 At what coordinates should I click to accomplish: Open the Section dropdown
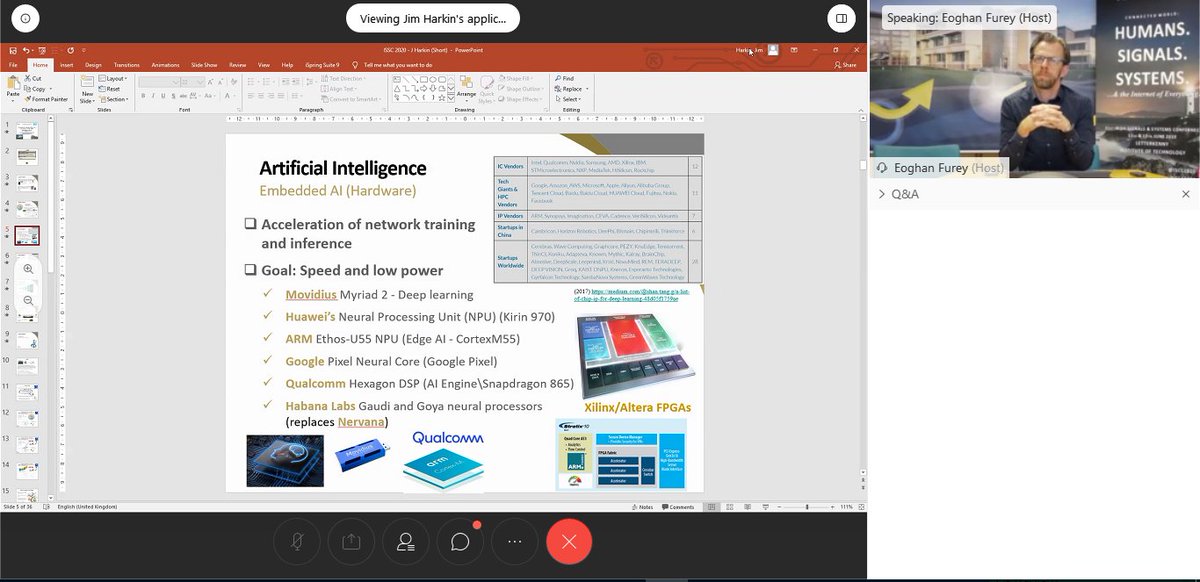[x=113, y=99]
